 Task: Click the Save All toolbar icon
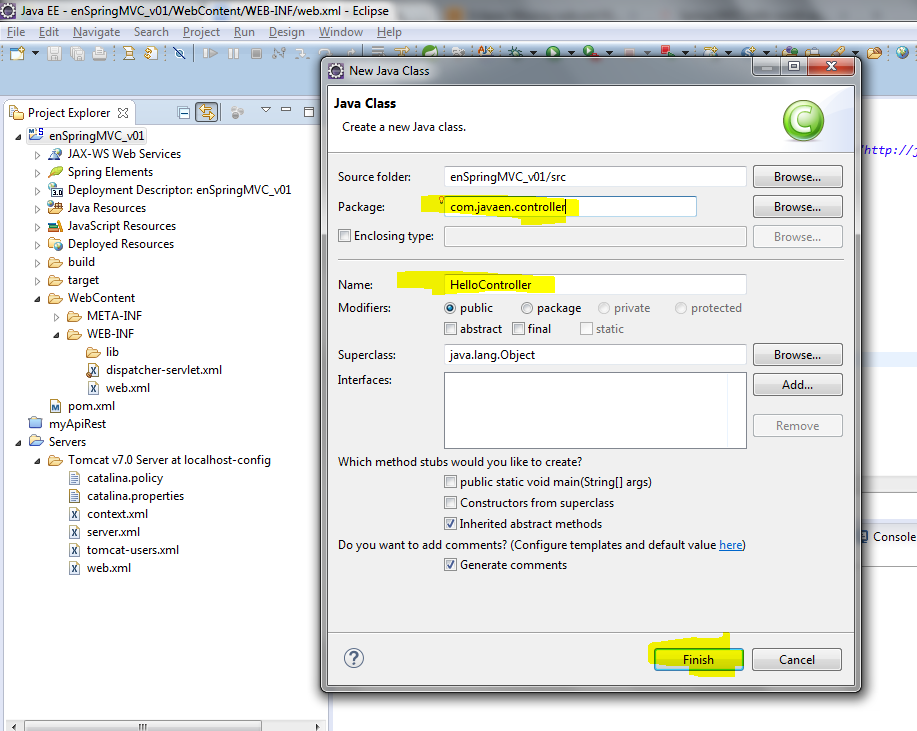tap(77, 54)
